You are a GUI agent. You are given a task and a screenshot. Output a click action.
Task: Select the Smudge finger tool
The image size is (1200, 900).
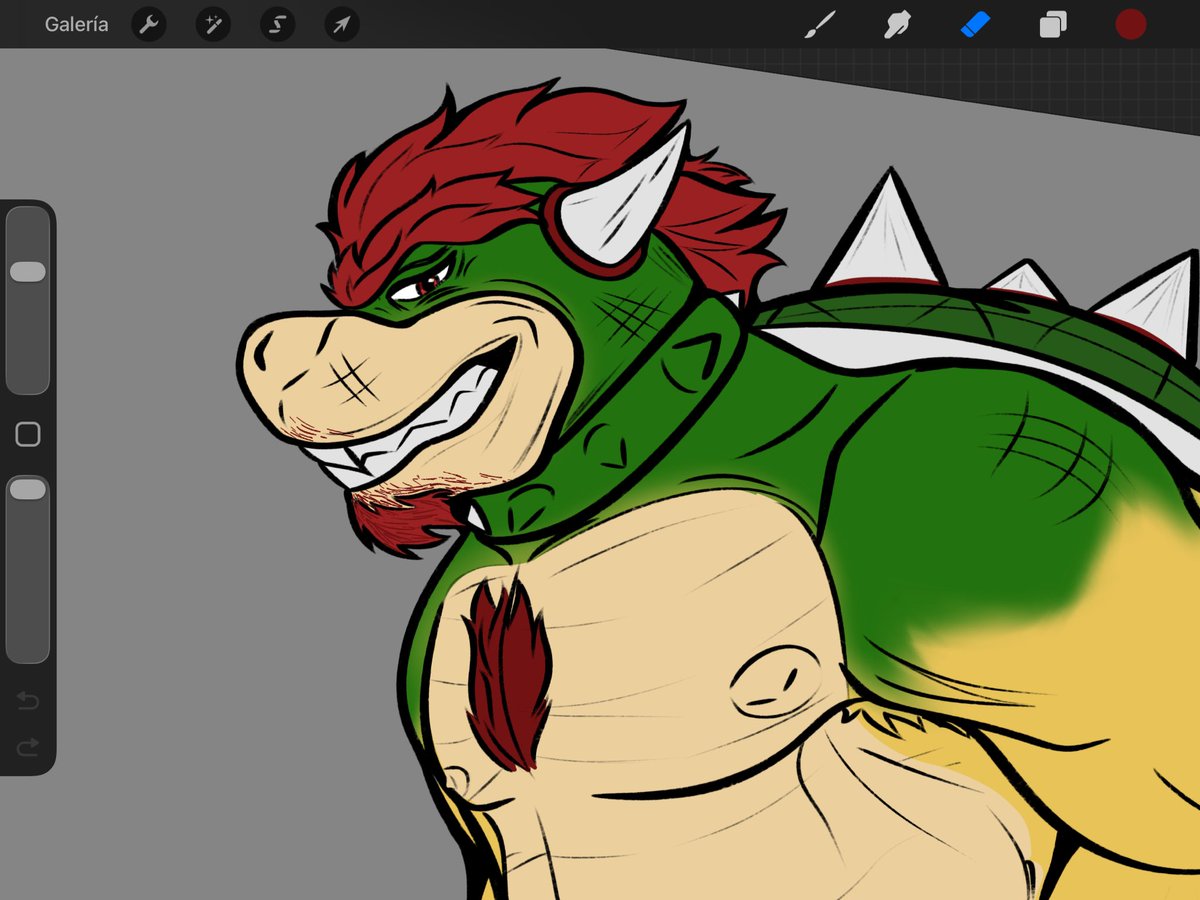(x=897, y=25)
